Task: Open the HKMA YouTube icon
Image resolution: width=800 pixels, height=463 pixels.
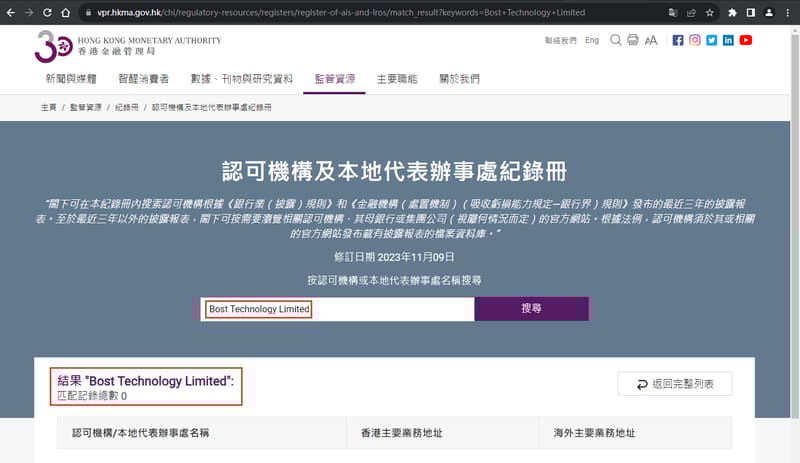Action: pos(745,40)
